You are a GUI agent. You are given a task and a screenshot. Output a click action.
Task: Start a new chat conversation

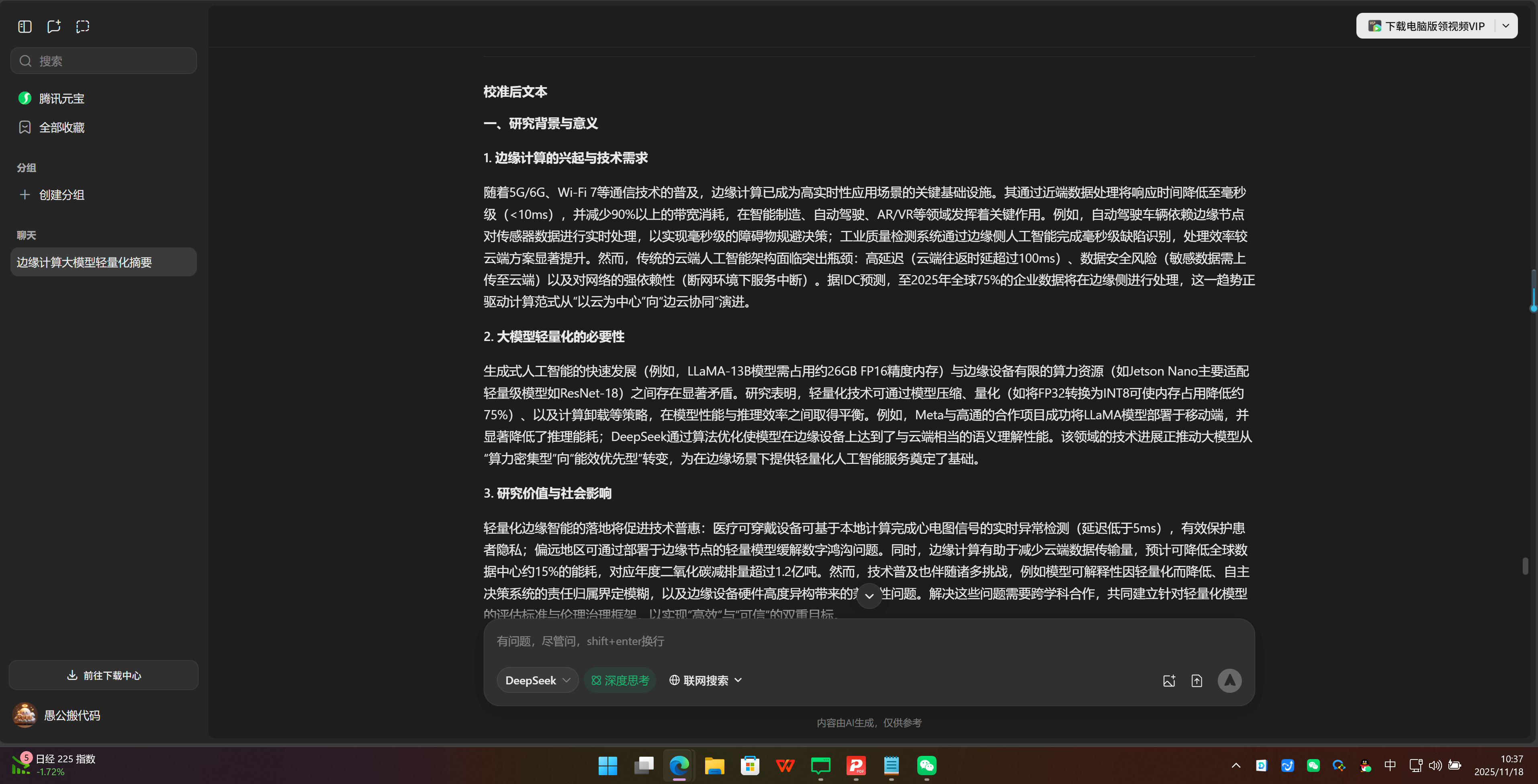click(x=54, y=26)
